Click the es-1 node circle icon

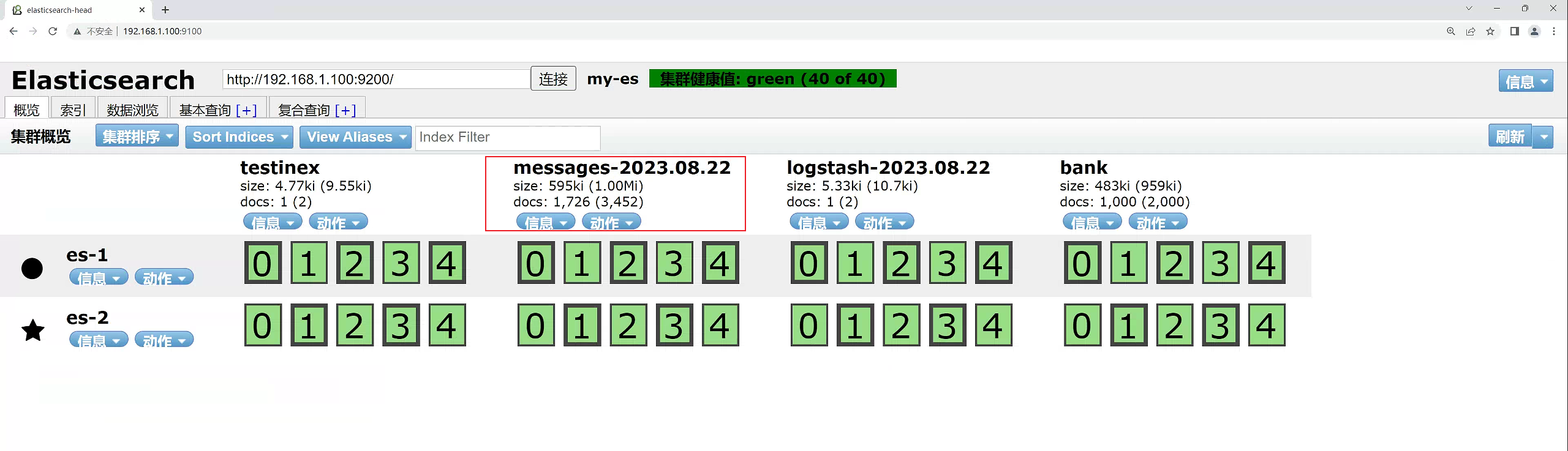pos(32,268)
